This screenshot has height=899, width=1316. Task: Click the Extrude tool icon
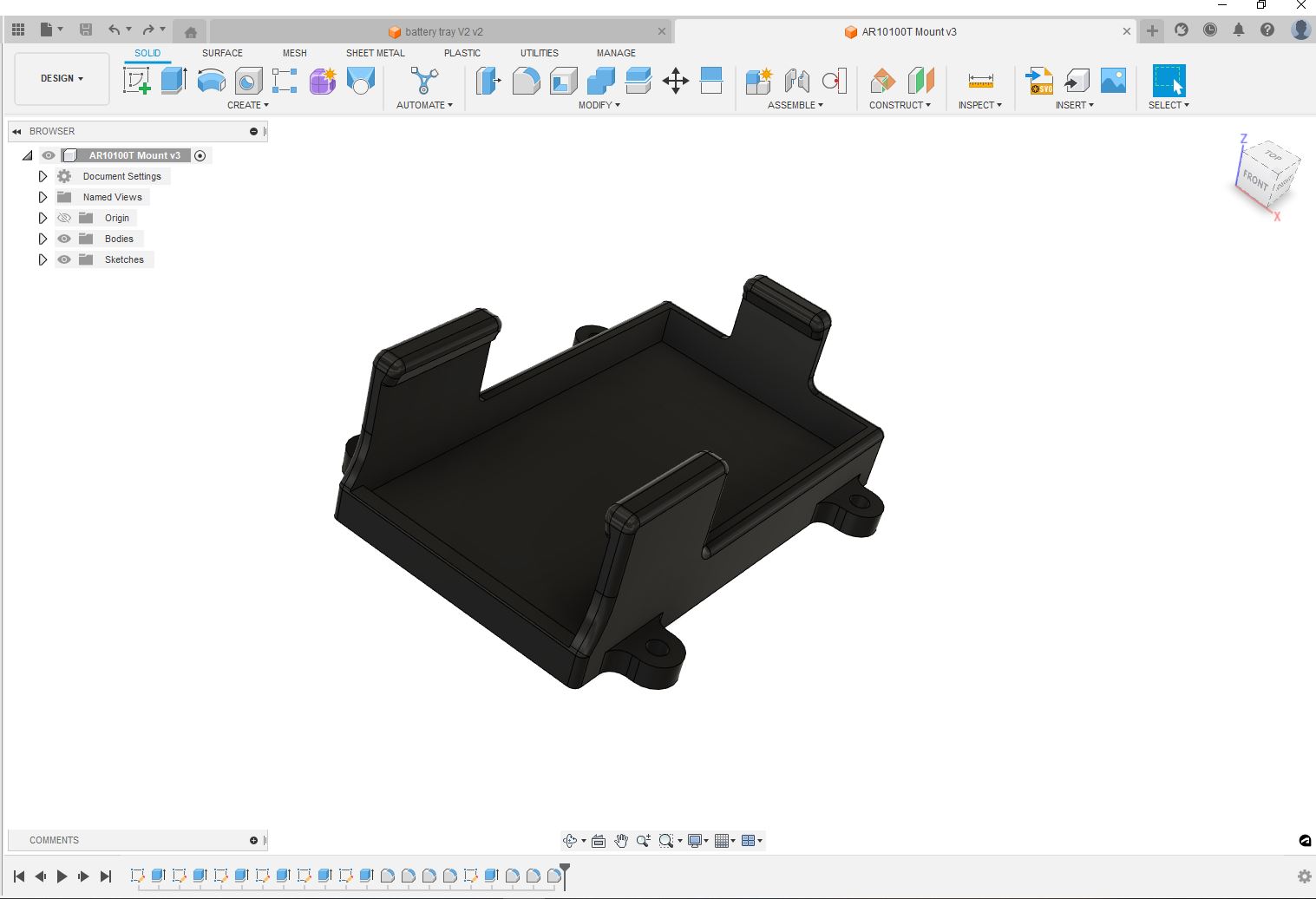174,81
